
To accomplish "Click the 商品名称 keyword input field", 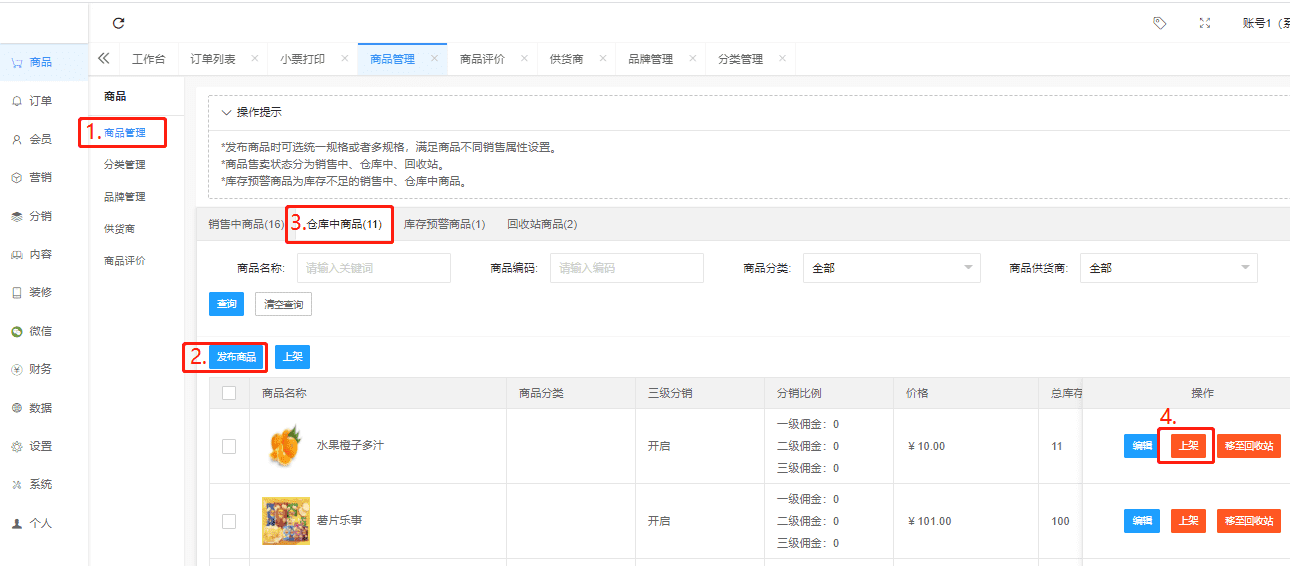I will pyautogui.click(x=374, y=268).
